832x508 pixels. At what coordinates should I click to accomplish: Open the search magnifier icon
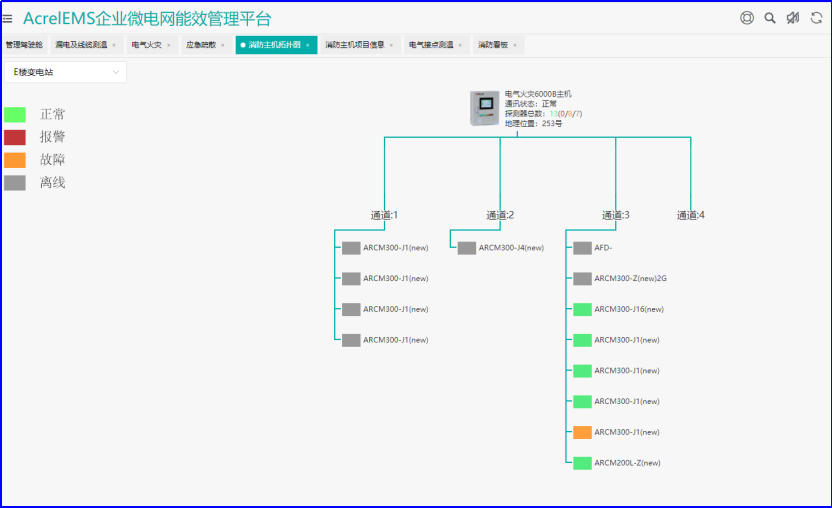[x=770, y=18]
